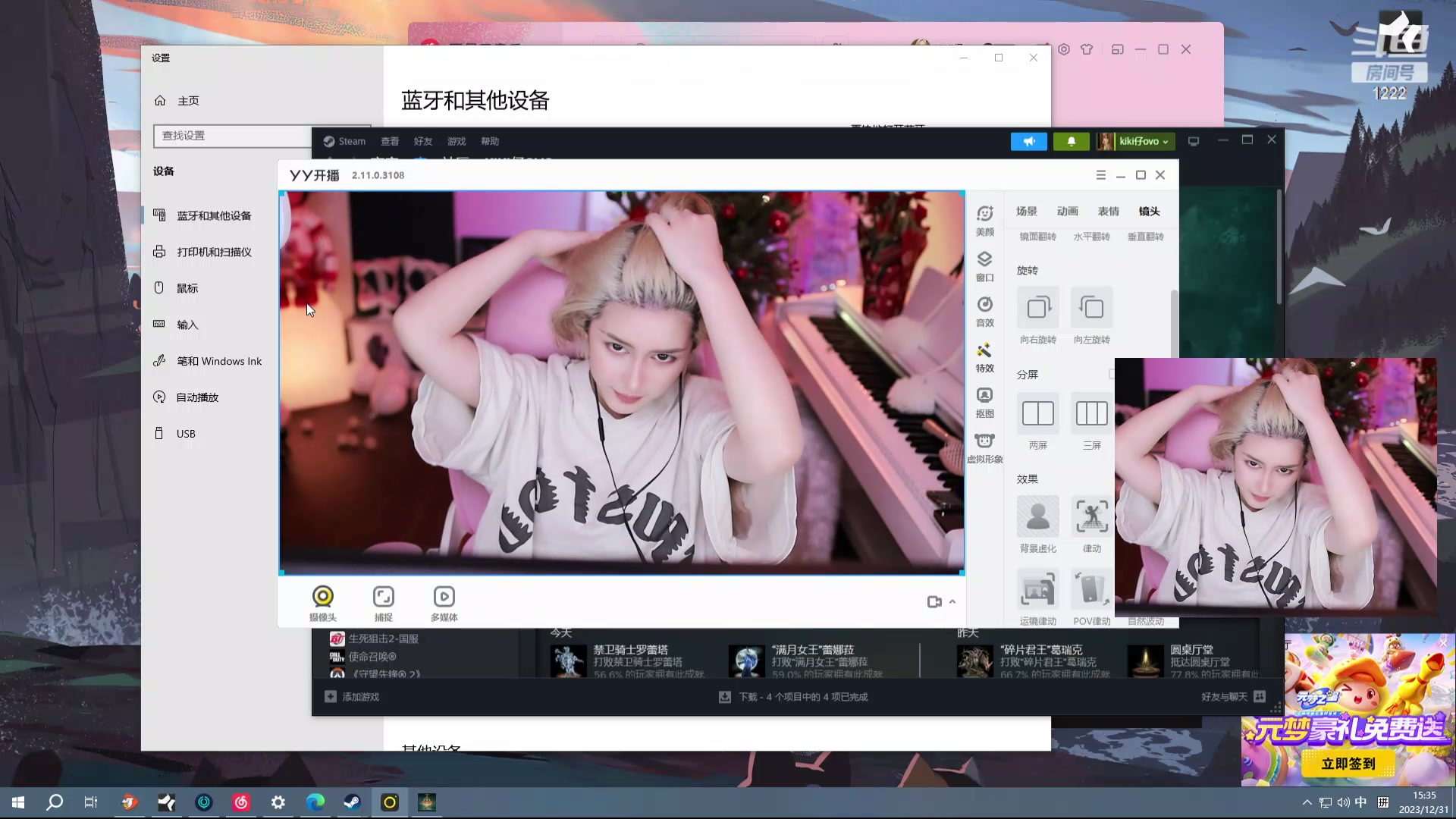Choose the 两屏 two-screen split icon
Image resolution: width=1456 pixels, height=819 pixels.
coord(1037,413)
